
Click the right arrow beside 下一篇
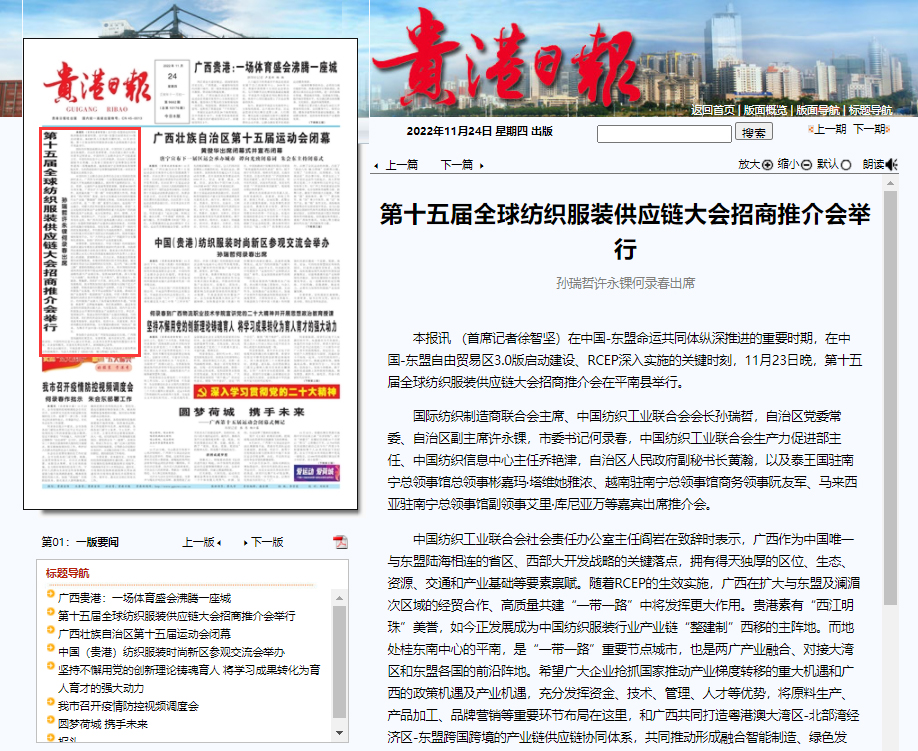coord(481,166)
